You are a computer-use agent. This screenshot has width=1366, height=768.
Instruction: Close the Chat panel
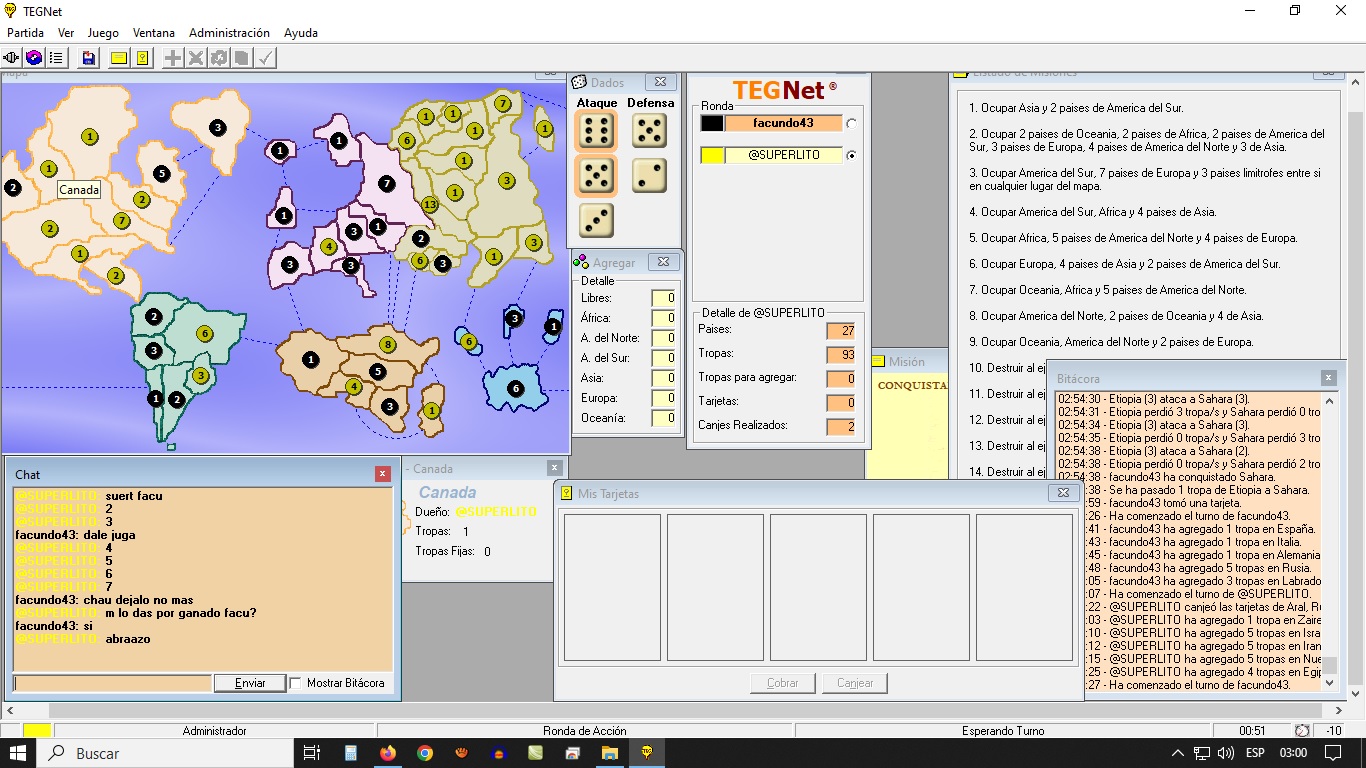point(383,474)
